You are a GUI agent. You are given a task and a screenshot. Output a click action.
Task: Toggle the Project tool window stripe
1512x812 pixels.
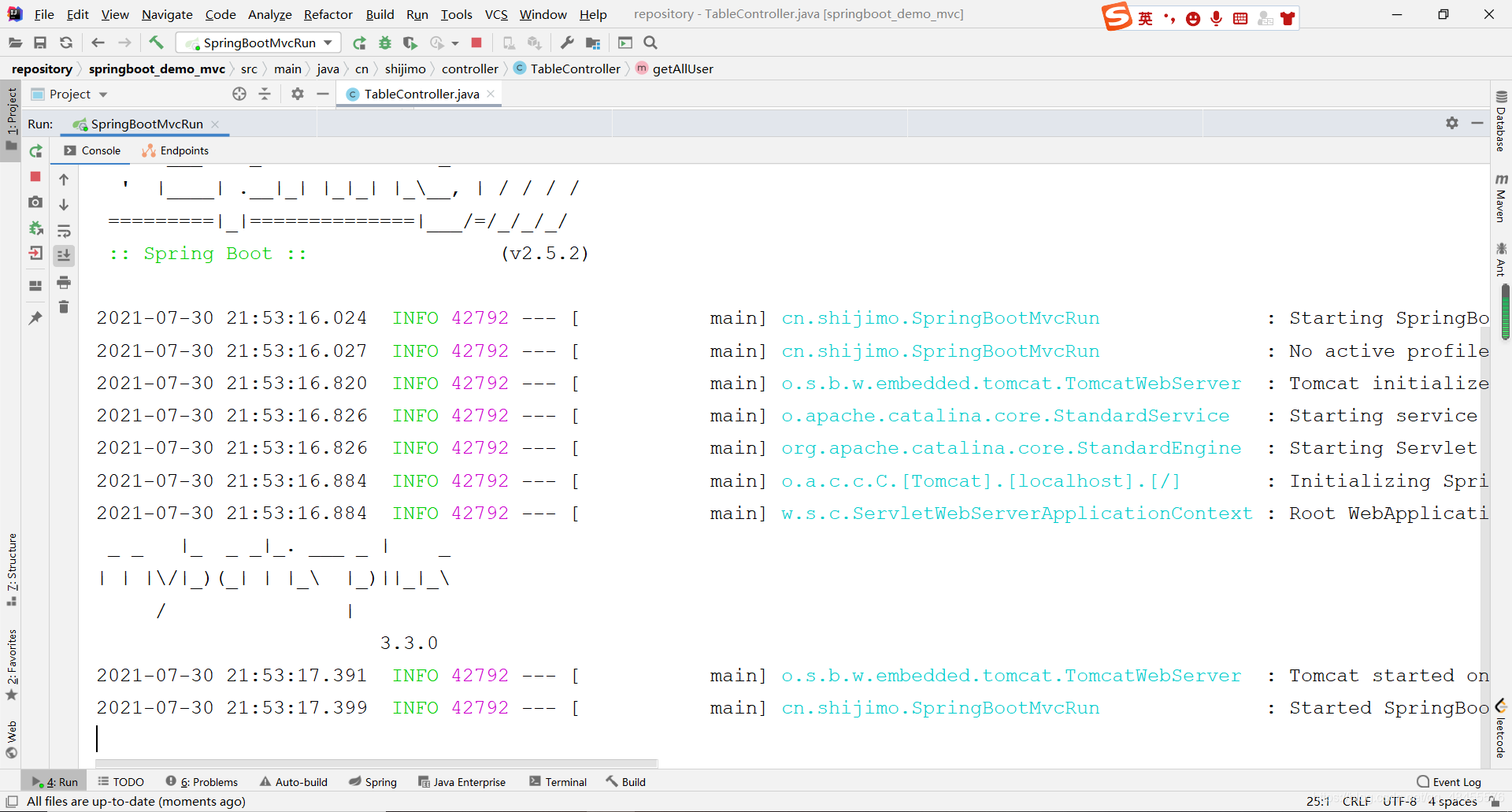click(11, 121)
